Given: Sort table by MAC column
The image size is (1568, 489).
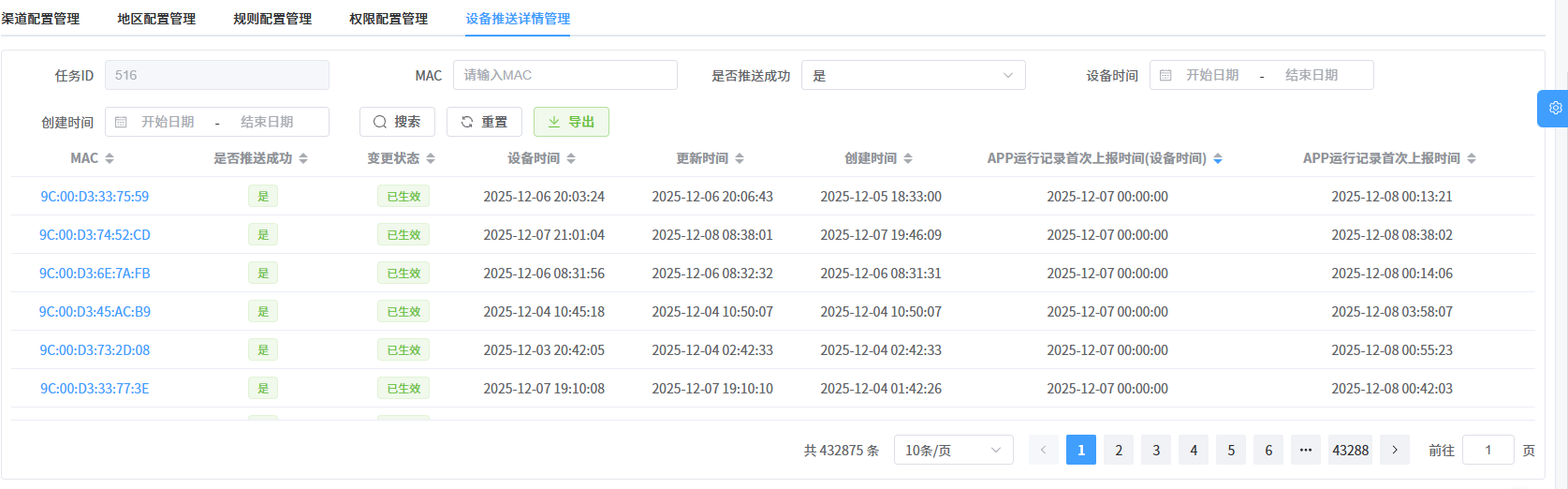Looking at the screenshot, I should (110, 158).
